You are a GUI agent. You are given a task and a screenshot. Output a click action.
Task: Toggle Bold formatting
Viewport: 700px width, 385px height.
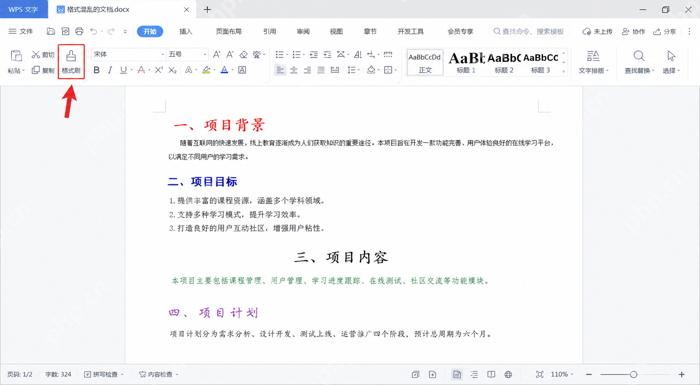[96, 70]
